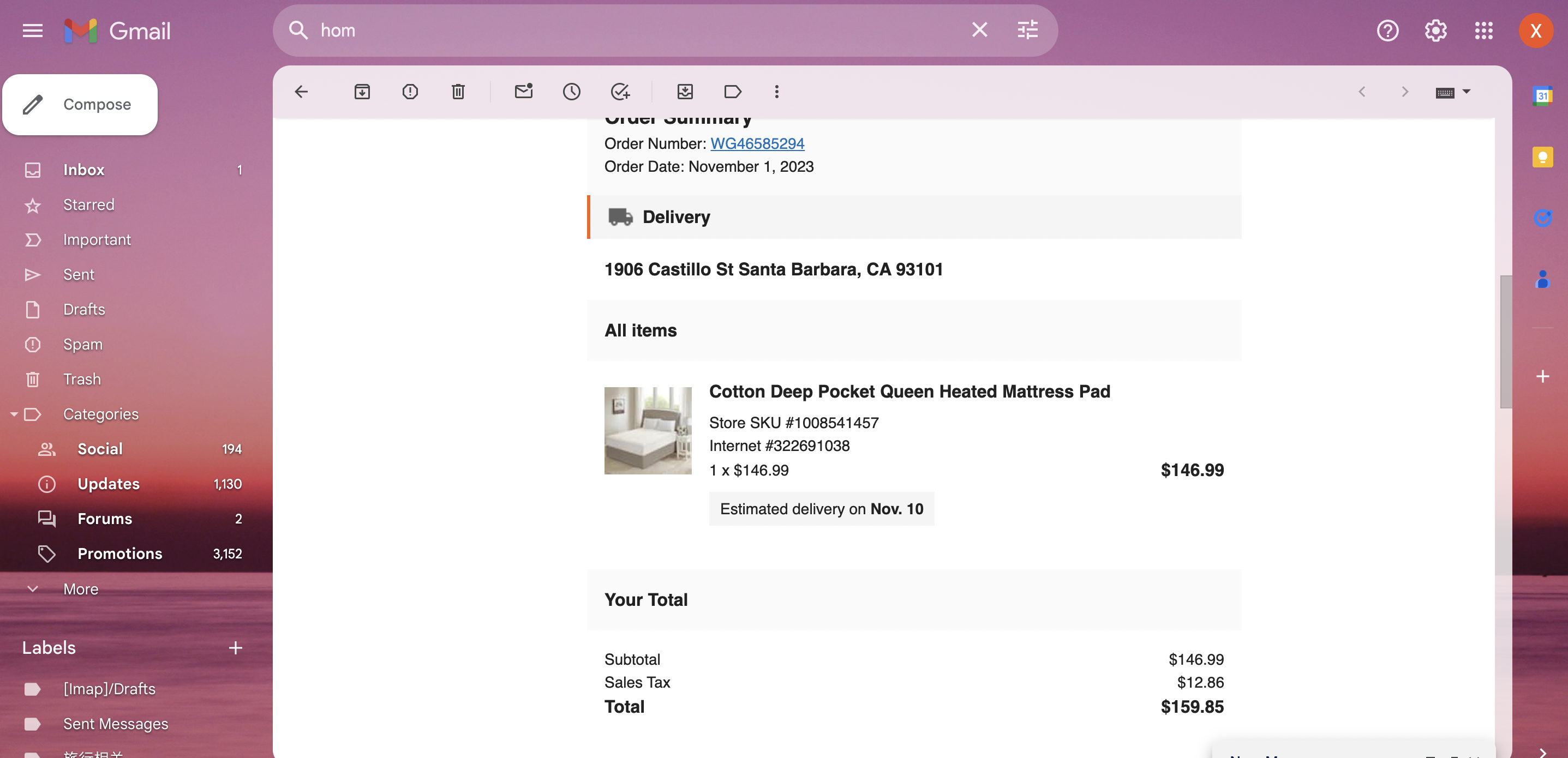Collapse the Categories section arrow
Viewport: 1568px width, 758px height.
coord(14,414)
